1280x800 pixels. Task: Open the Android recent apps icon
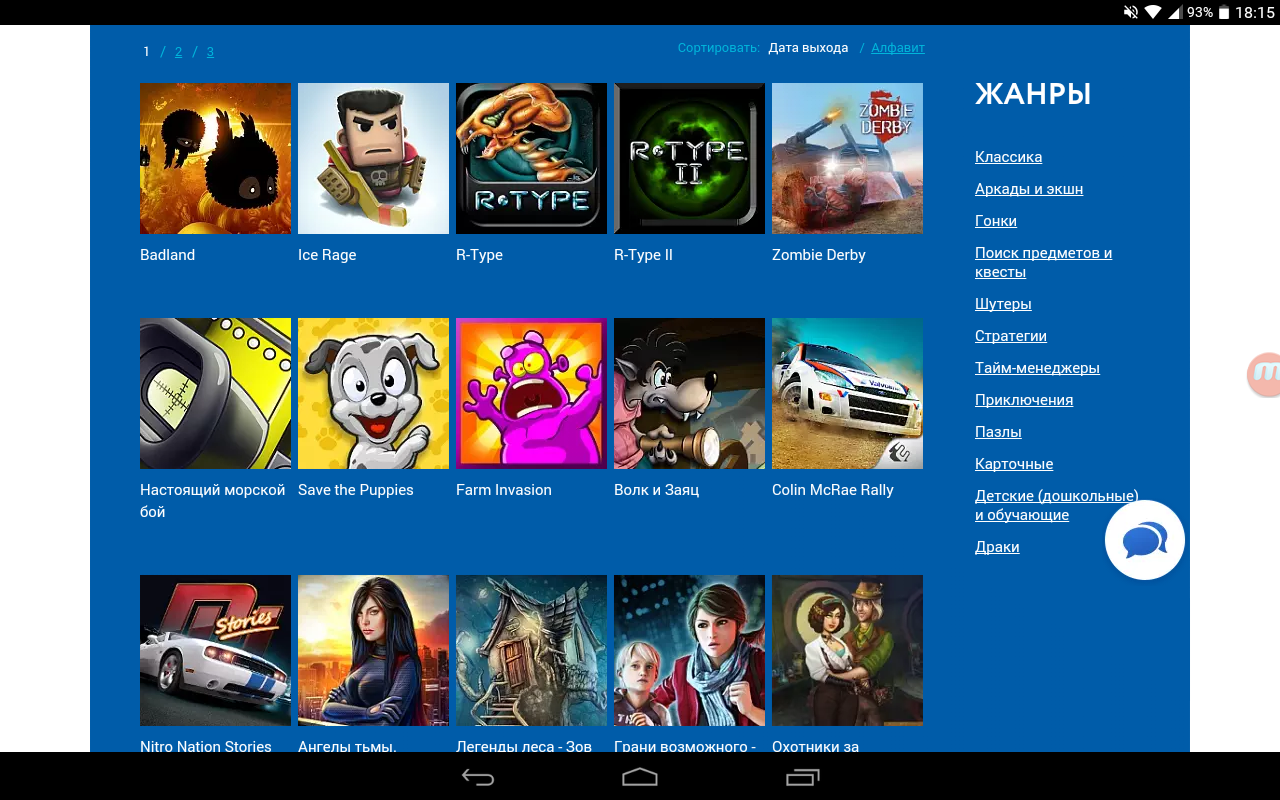click(x=802, y=777)
